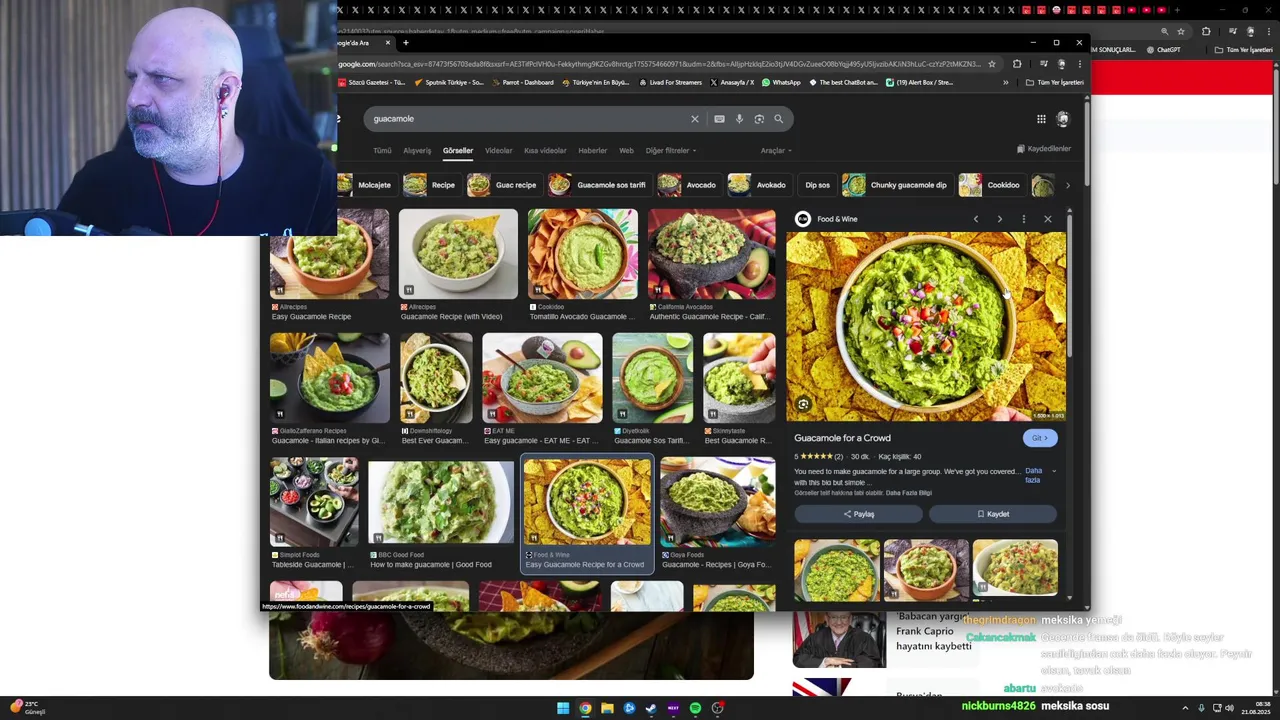
Task: Visit page with the Git button
Action: pyautogui.click(x=1040, y=438)
